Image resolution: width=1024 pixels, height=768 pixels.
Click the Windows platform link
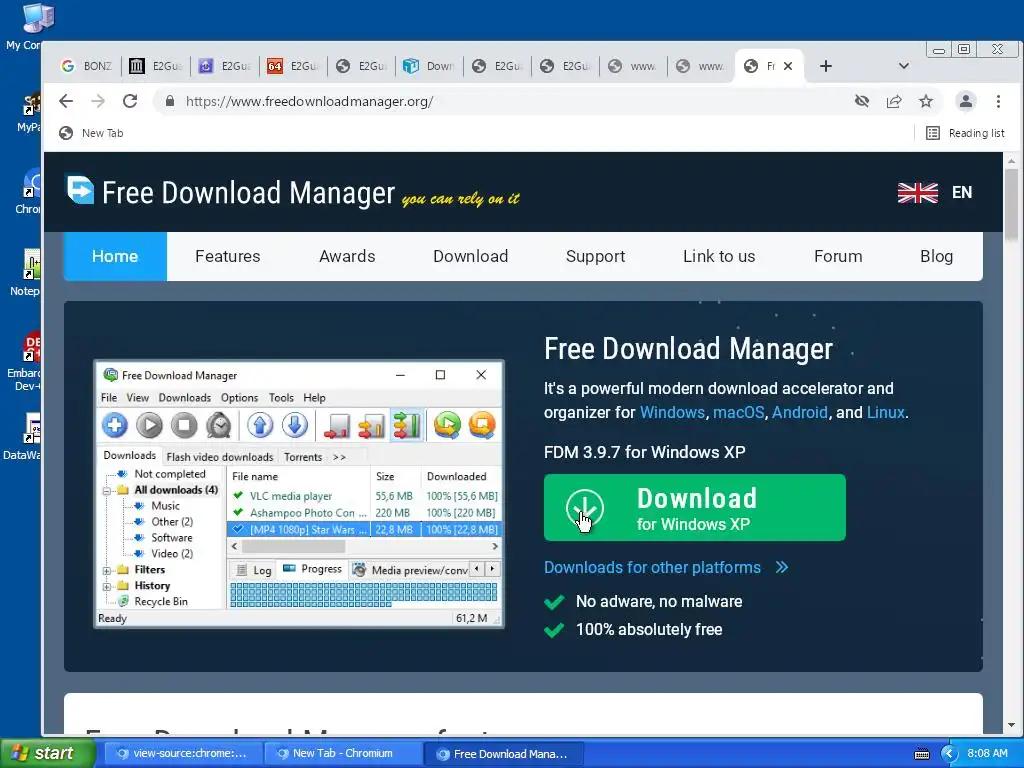672,413
